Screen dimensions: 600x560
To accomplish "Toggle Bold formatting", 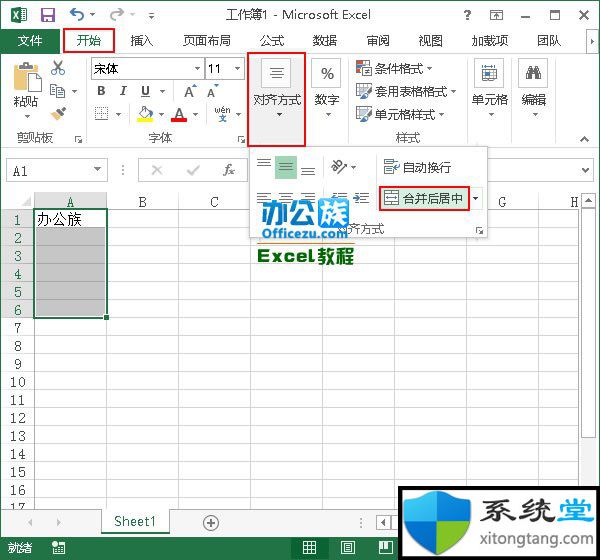I will 101,91.
